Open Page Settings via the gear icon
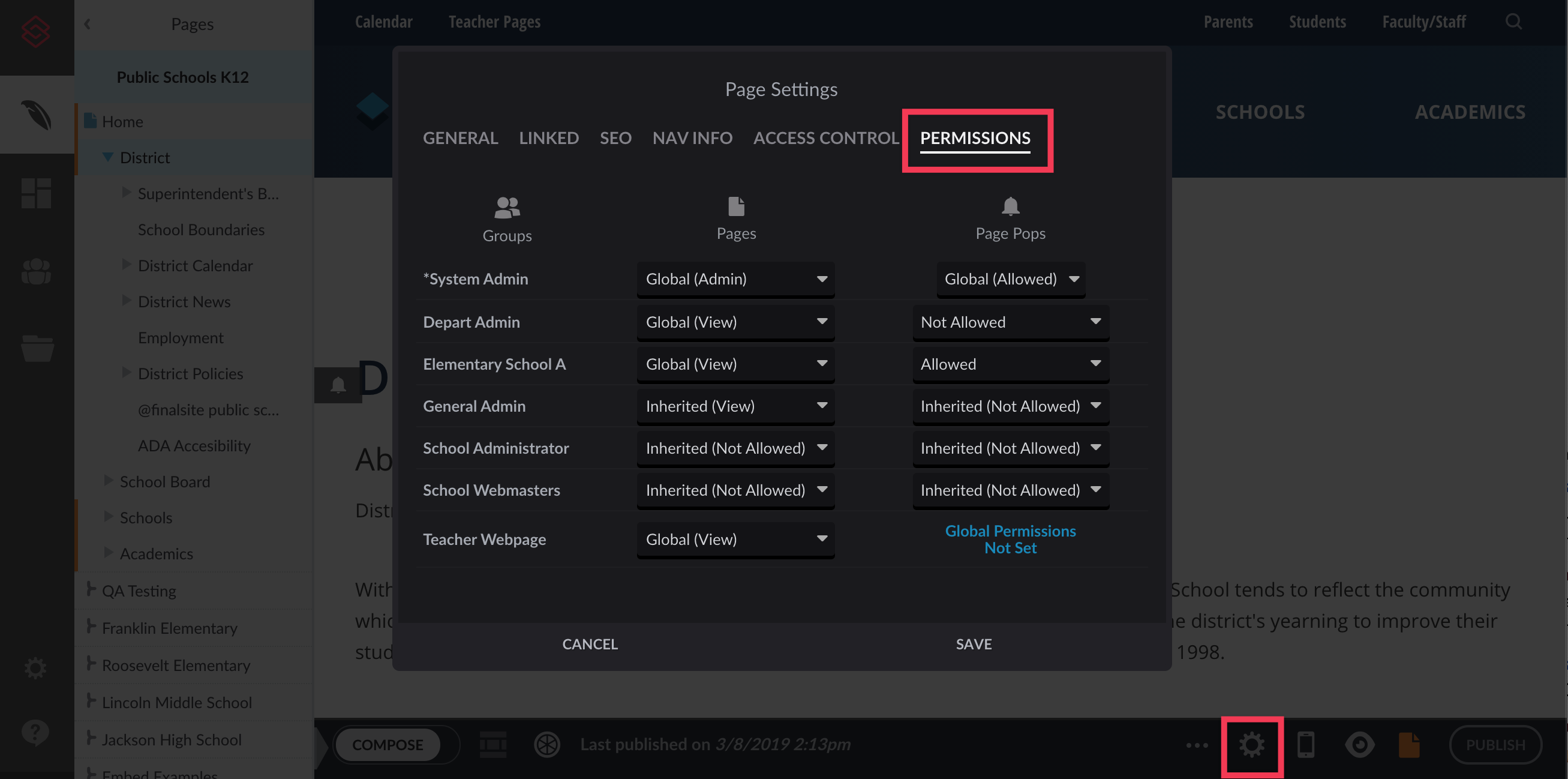 point(1251,744)
